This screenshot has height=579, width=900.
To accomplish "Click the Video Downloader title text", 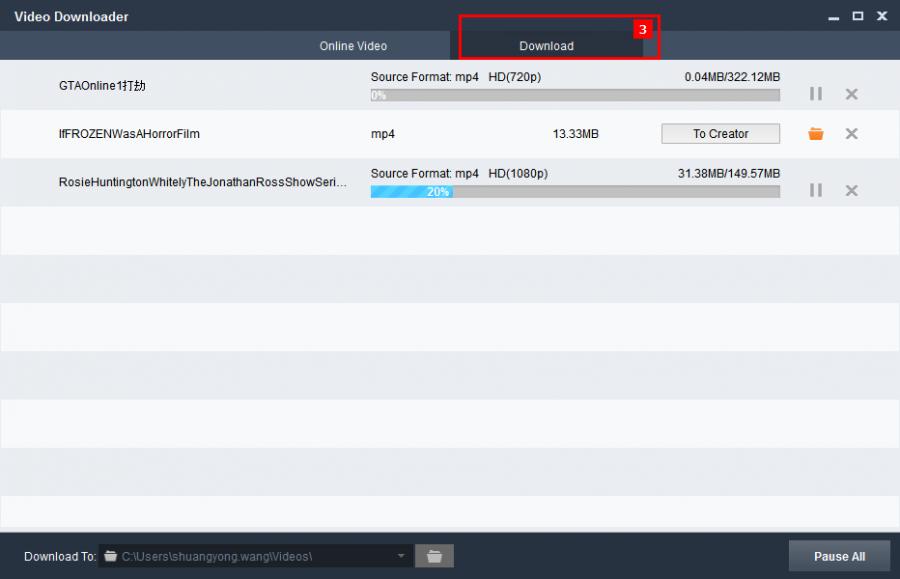I will [71, 17].
